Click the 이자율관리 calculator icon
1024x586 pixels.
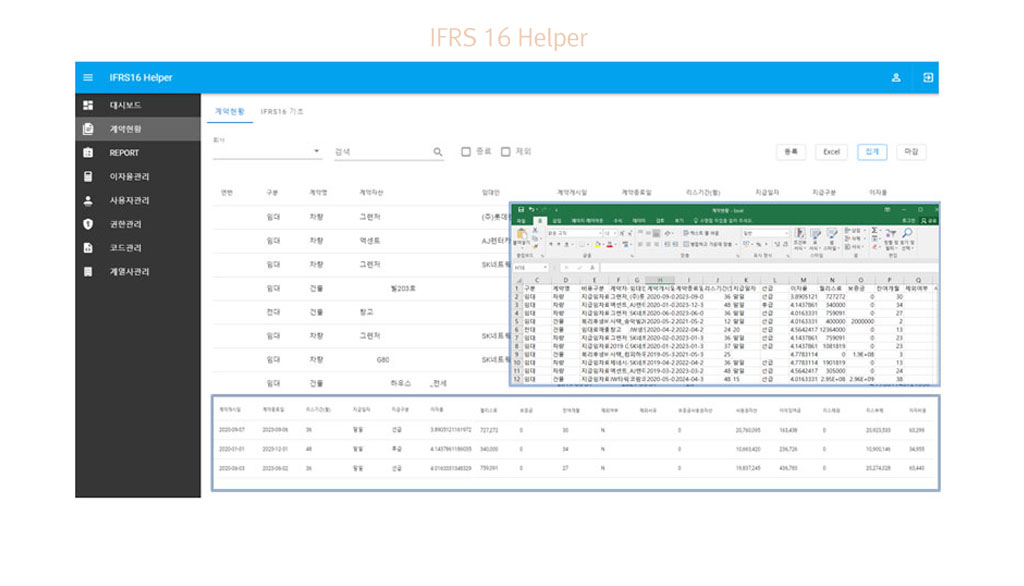88,176
